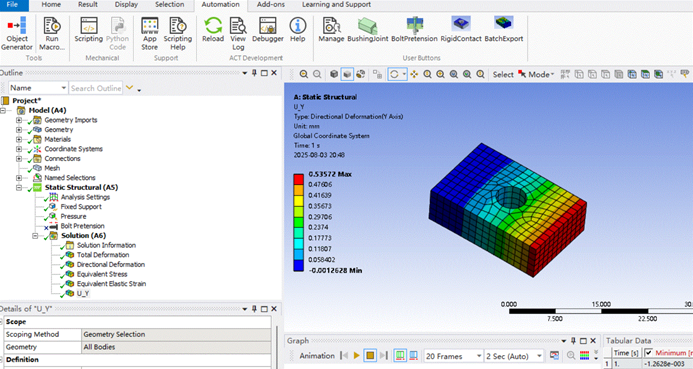Collapse the Static Structural (A5) branch
Viewport: 693px width, 369px height.
19,188
